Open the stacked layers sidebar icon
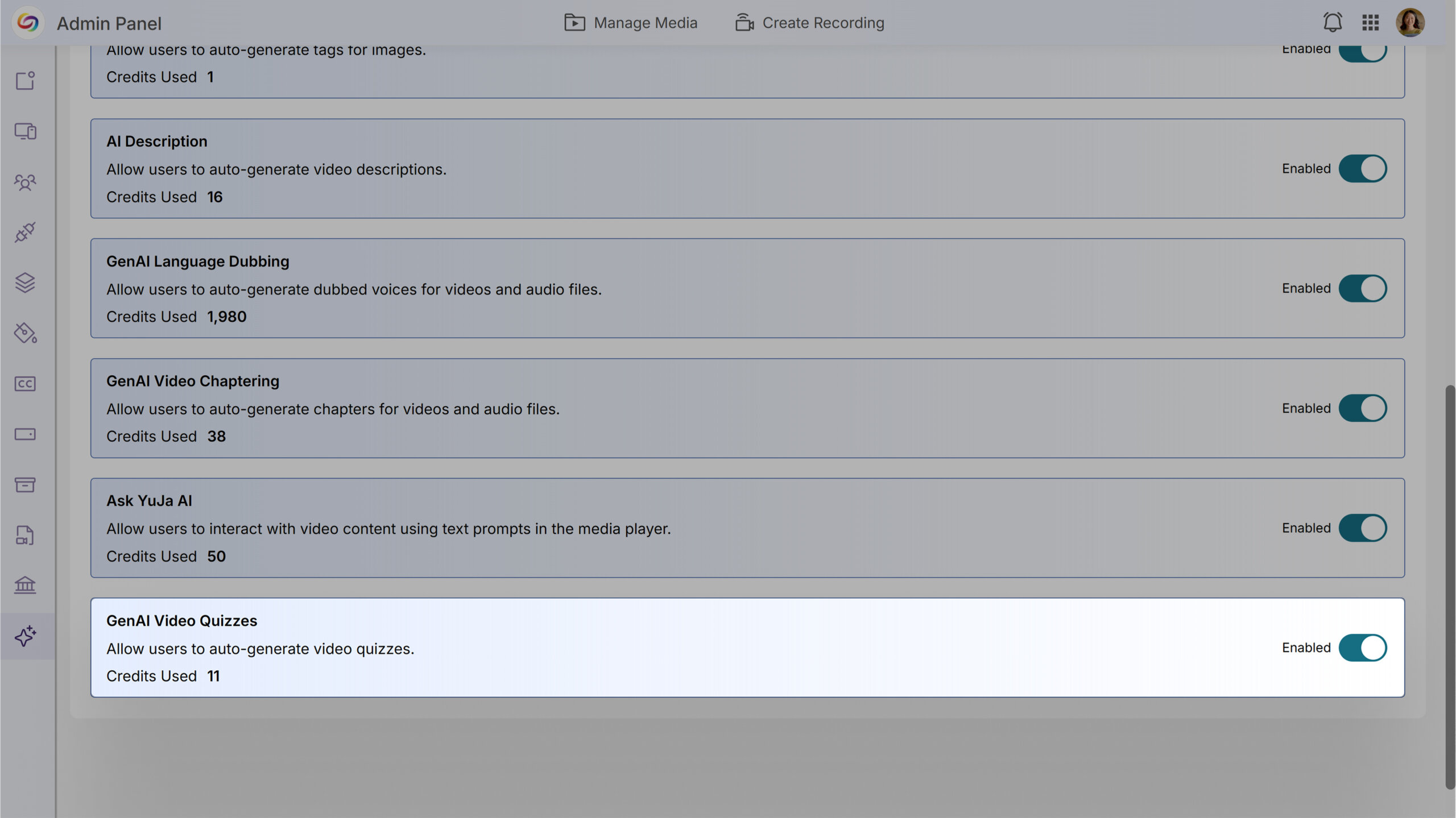The image size is (1456, 818). pyautogui.click(x=25, y=283)
